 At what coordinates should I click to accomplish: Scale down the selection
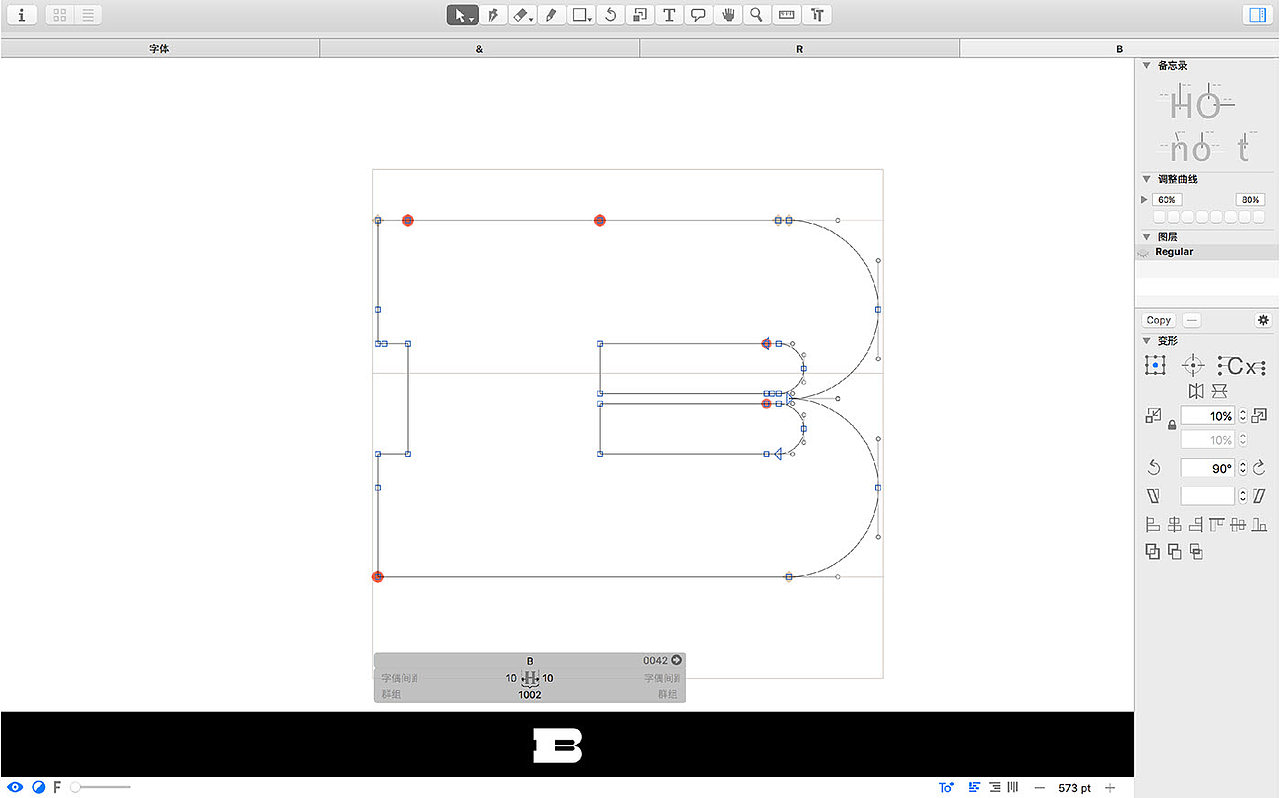(1154, 415)
